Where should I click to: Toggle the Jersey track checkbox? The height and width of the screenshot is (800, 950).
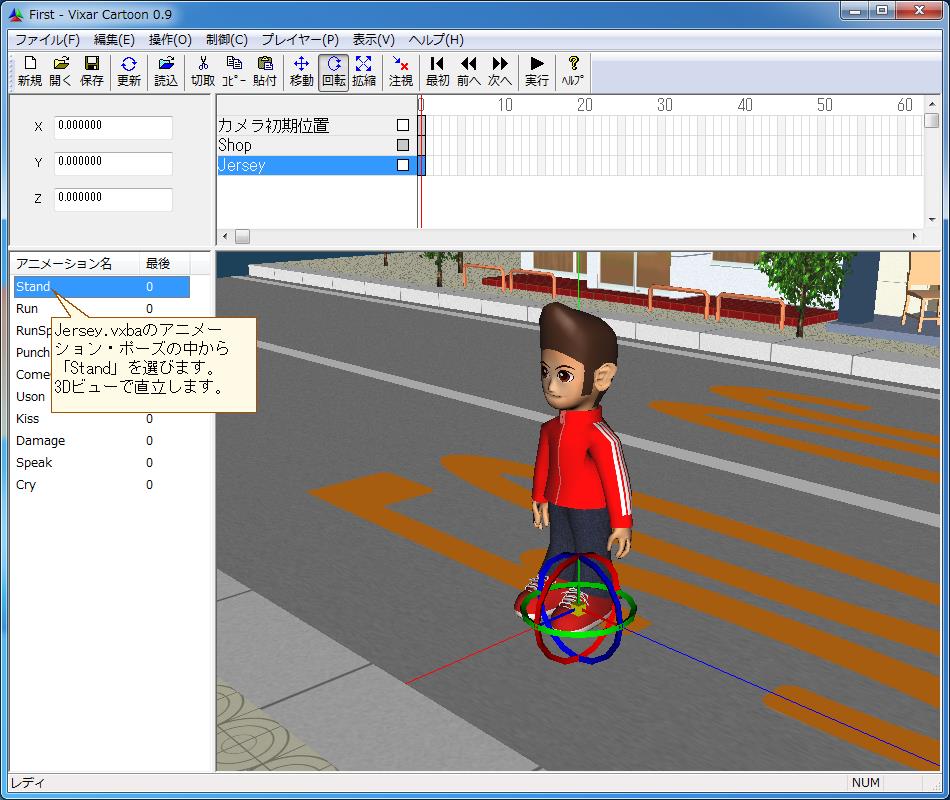click(x=403, y=166)
